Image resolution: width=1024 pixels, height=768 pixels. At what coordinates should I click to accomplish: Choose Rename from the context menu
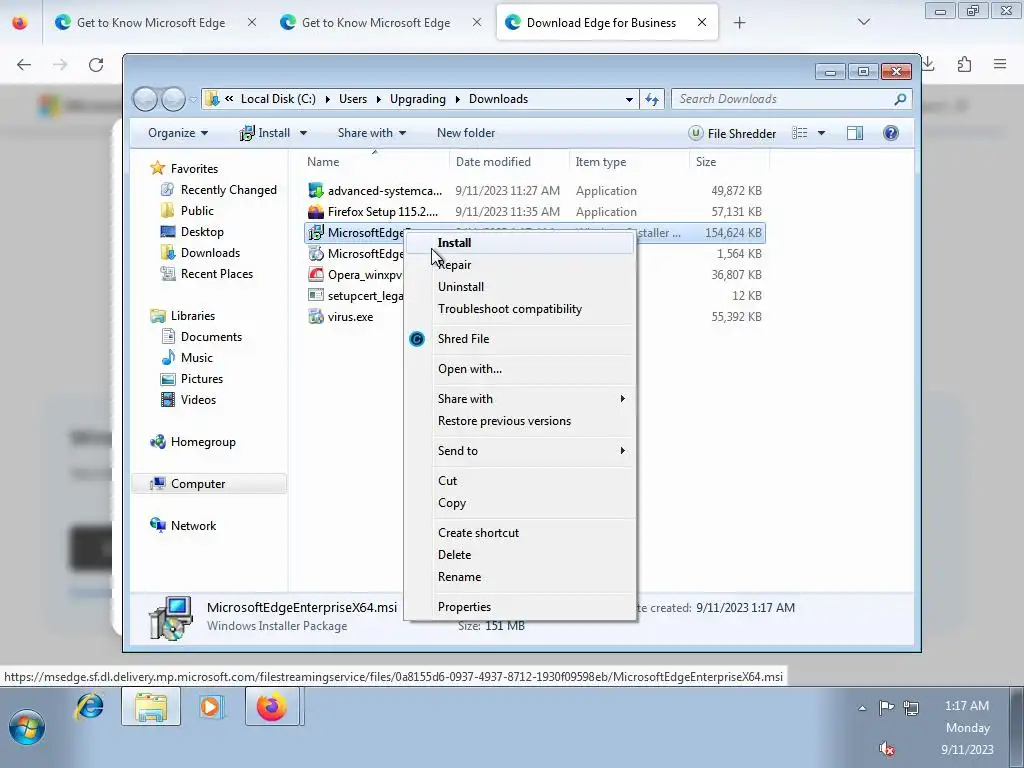point(459,577)
